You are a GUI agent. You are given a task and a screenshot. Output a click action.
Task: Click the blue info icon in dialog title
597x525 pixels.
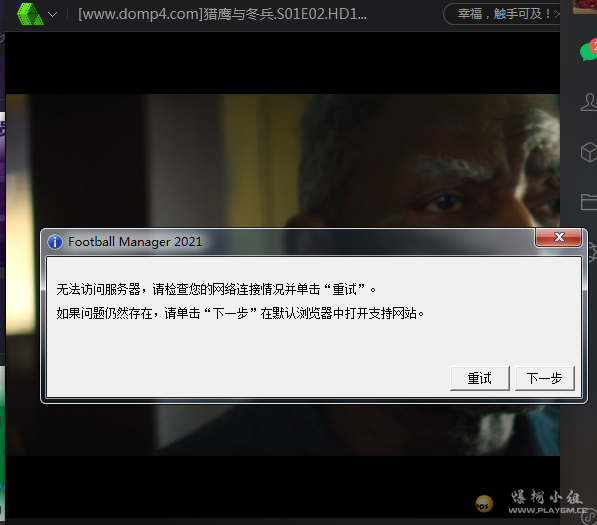click(55, 242)
